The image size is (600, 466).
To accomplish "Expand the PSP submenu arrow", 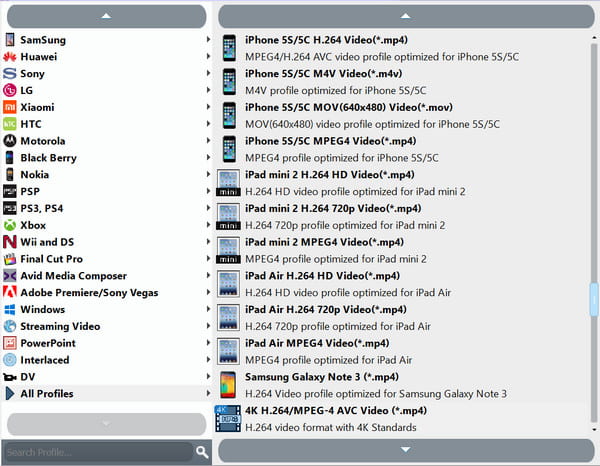I will [x=208, y=191].
